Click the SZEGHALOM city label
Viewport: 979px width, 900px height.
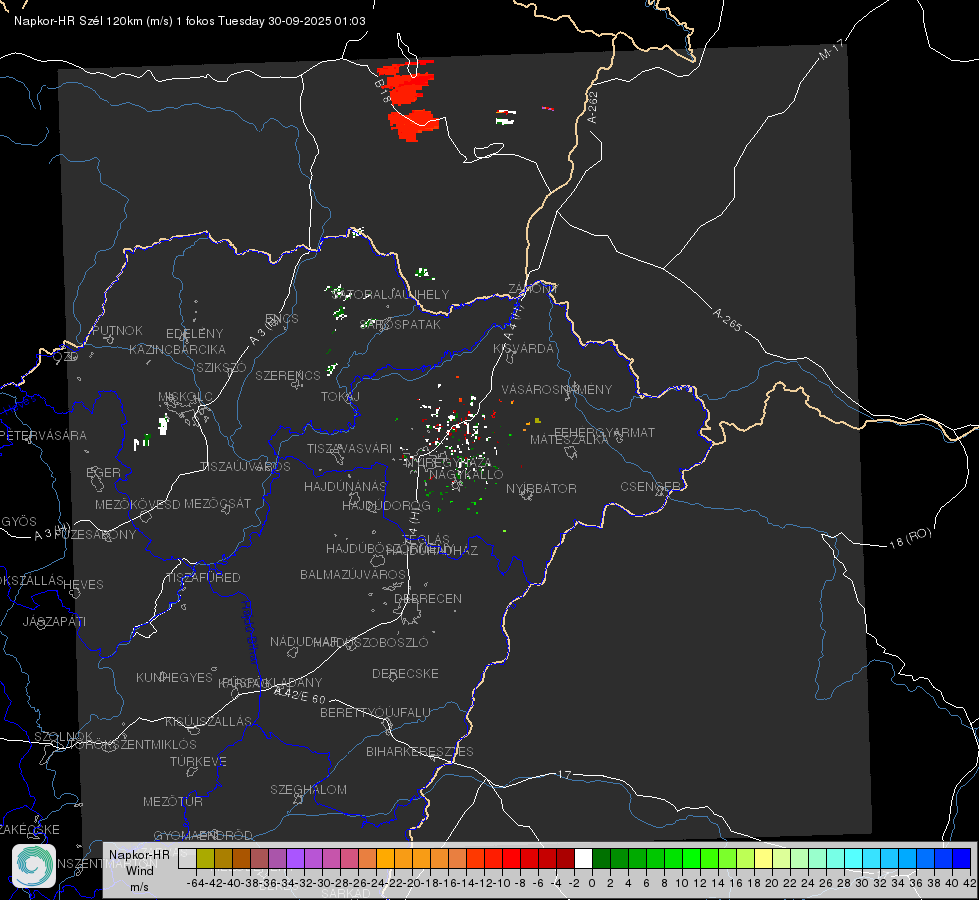308,789
